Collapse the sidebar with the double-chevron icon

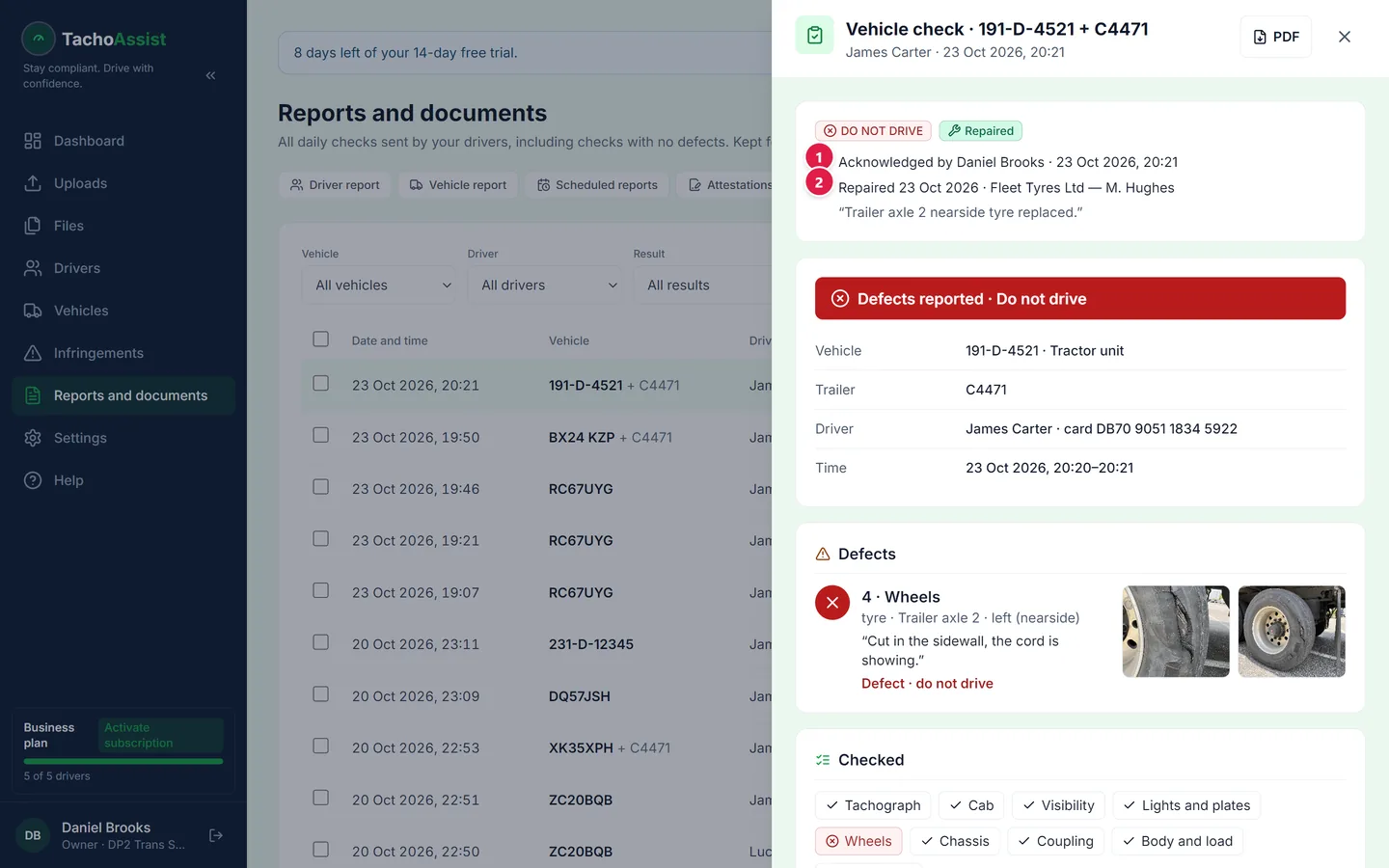[x=210, y=75]
